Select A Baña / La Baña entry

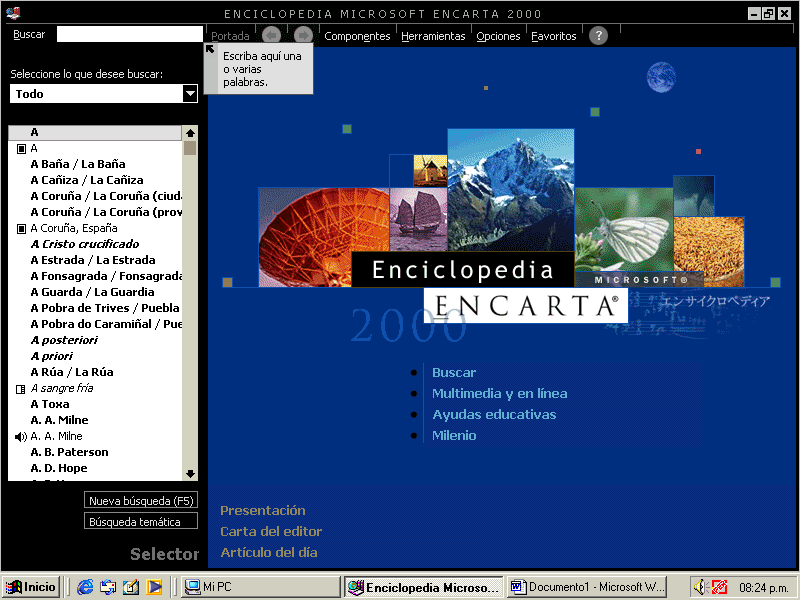pos(78,164)
